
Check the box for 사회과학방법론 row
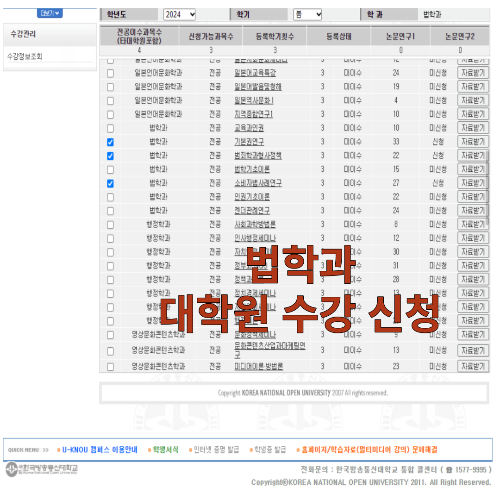pos(110,225)
